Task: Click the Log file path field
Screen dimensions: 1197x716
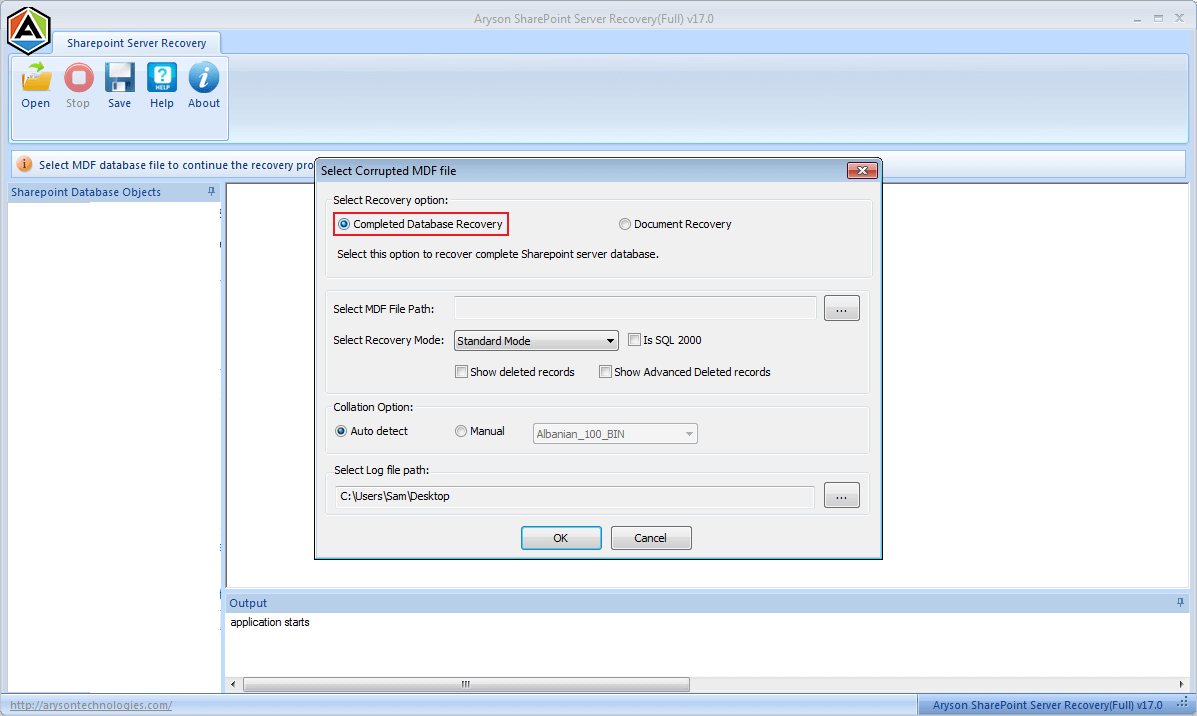Action: [575, 496]
